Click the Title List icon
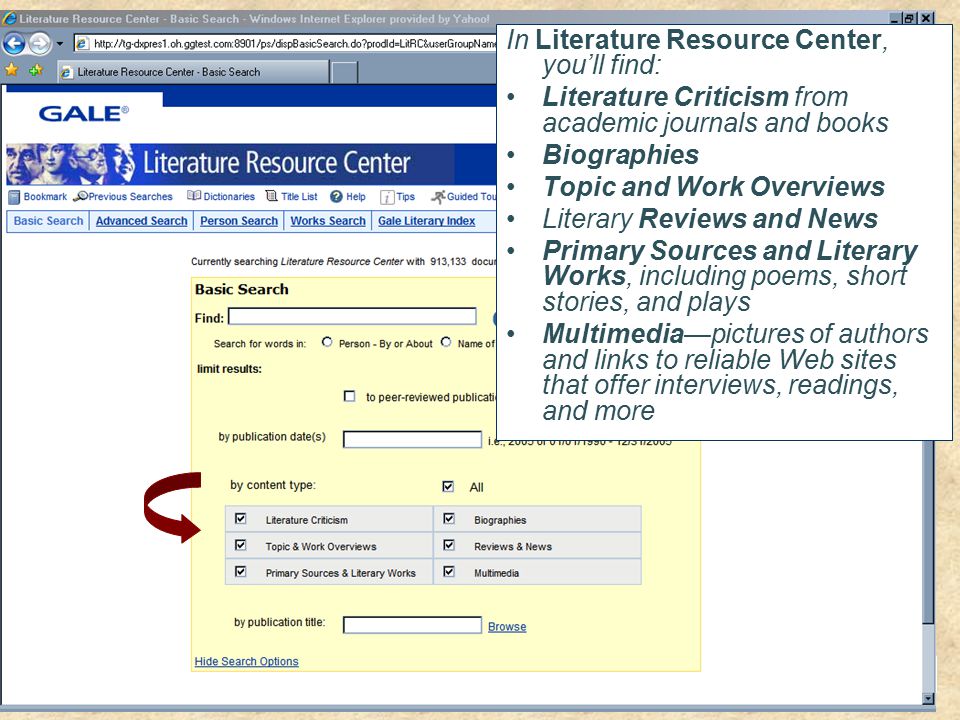 point(271,196)
